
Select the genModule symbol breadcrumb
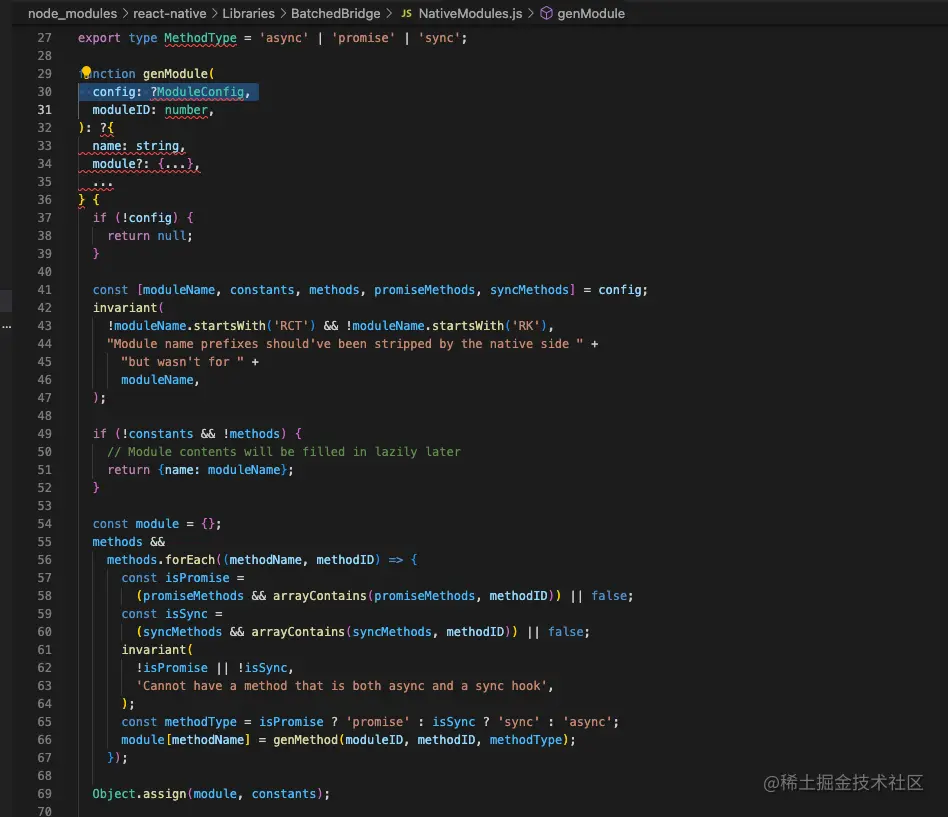tap(591, 13)
